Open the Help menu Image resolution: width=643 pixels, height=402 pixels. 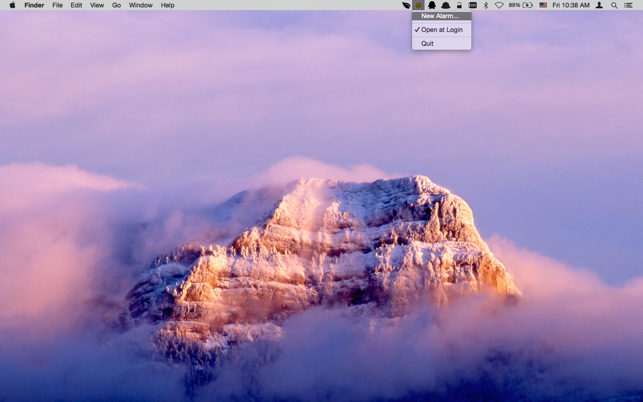click(x=167, y=5)
